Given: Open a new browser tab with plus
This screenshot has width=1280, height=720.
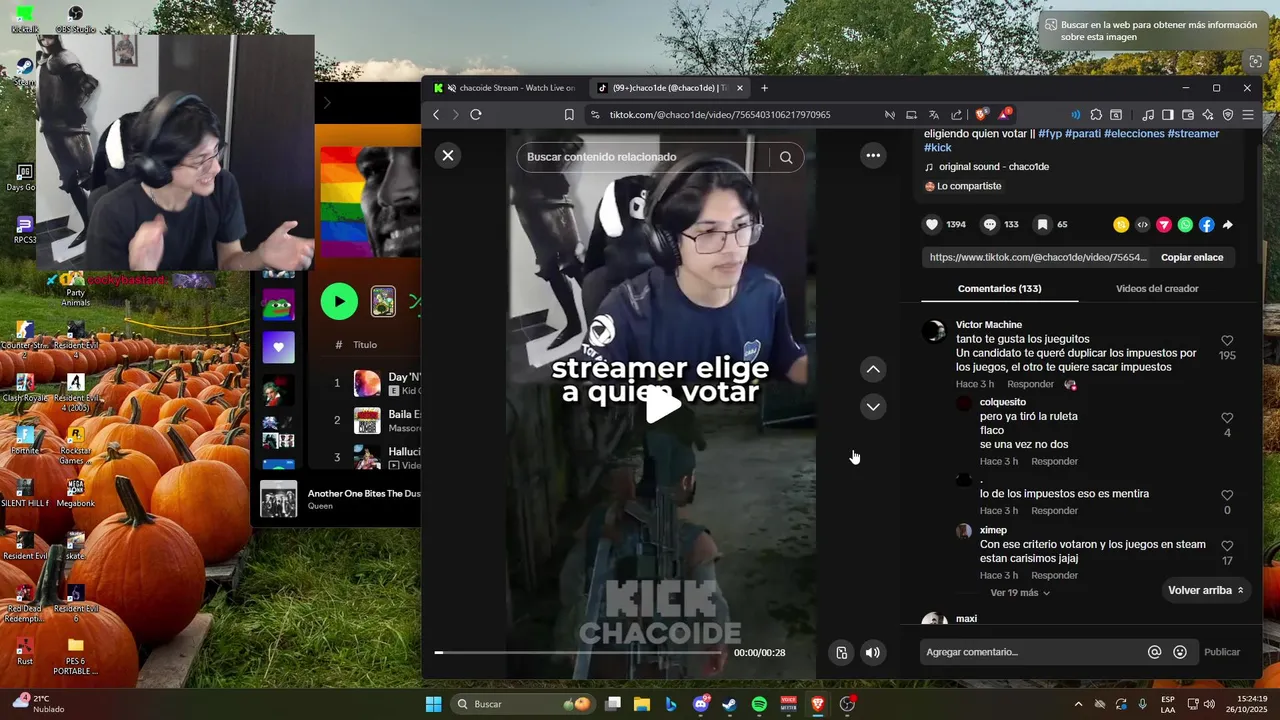Looking at the screenshot, I should tap(764, 88).
